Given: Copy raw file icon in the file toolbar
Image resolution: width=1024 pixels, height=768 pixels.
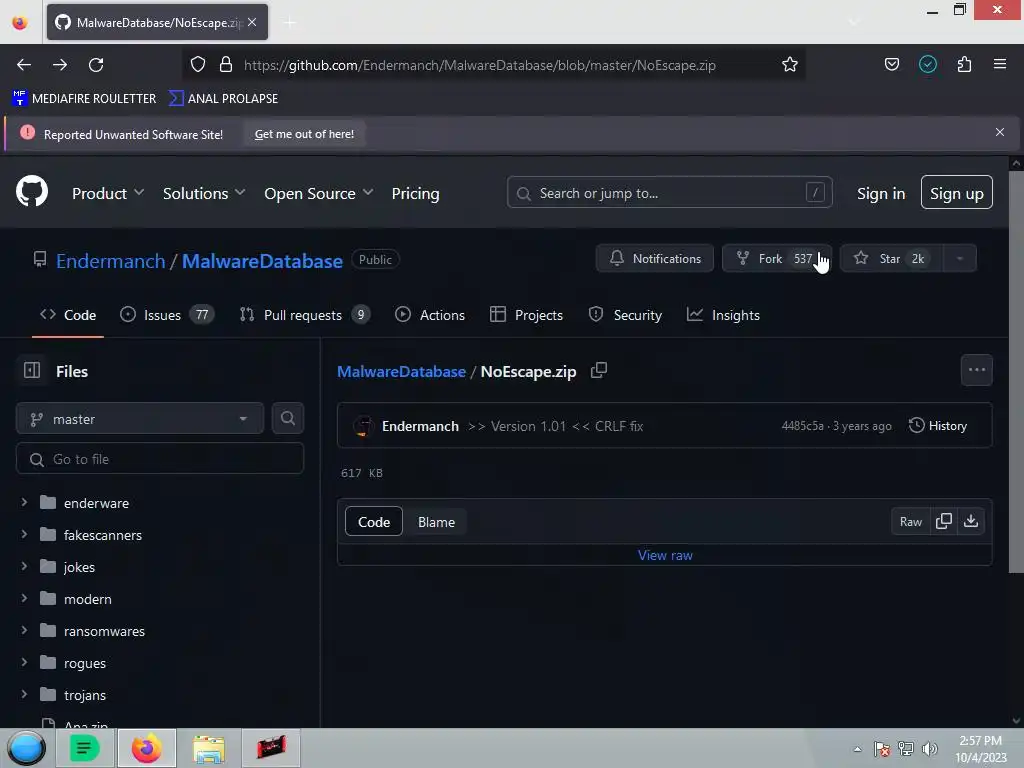Looking at the screenshot, I should click(943, 521).
